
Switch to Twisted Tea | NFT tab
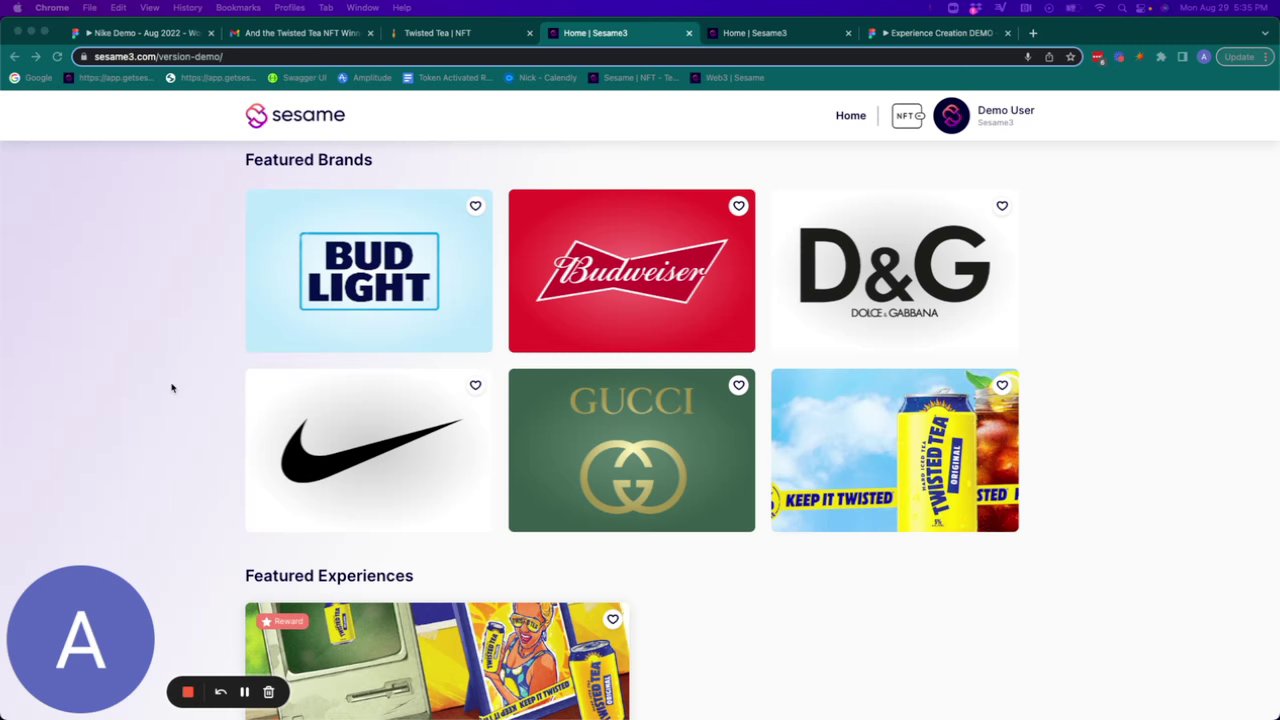(460, 33)
